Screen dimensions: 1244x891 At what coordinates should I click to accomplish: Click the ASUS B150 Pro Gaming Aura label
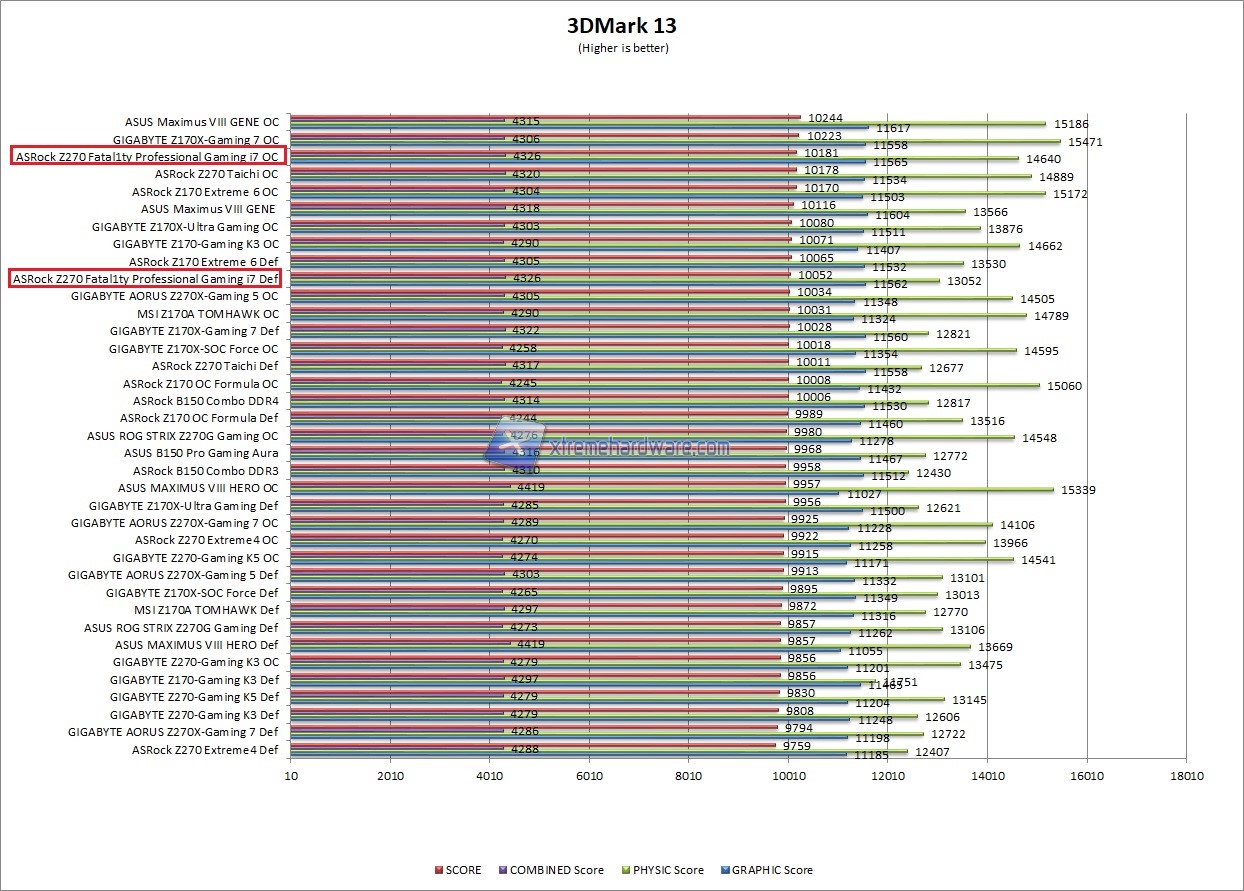pos(201,453)
